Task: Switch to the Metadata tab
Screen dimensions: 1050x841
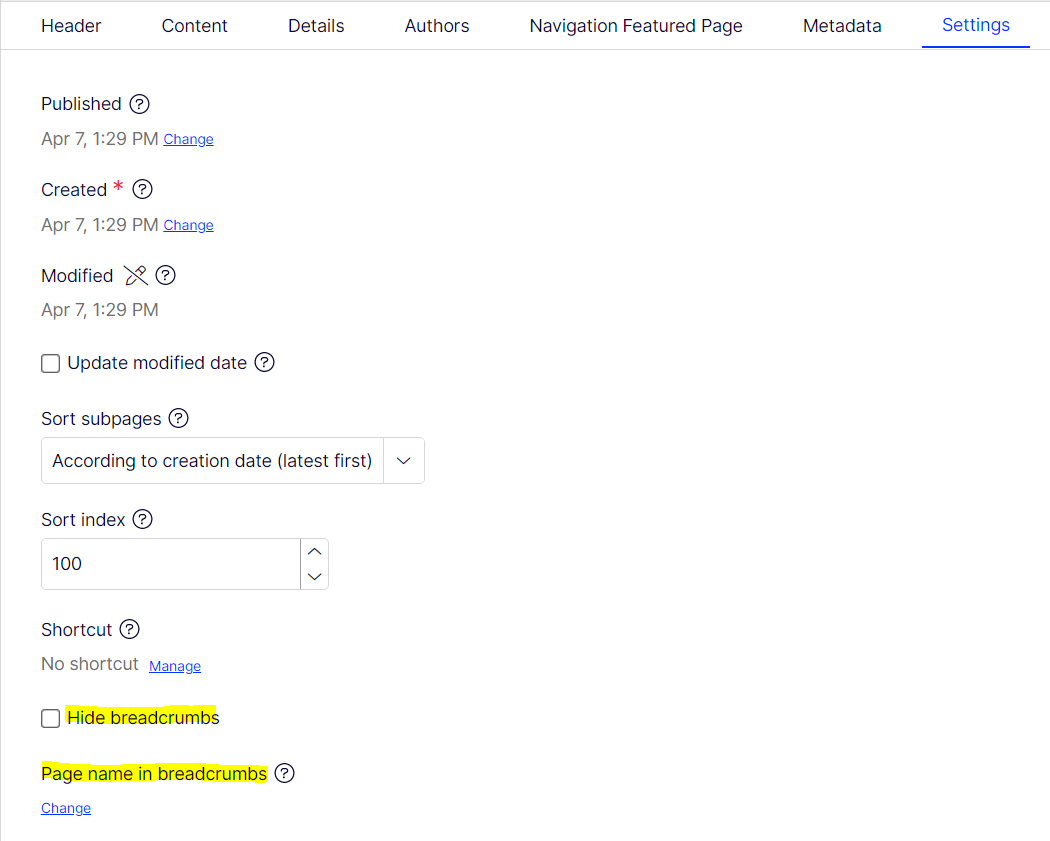Action: 842,26
